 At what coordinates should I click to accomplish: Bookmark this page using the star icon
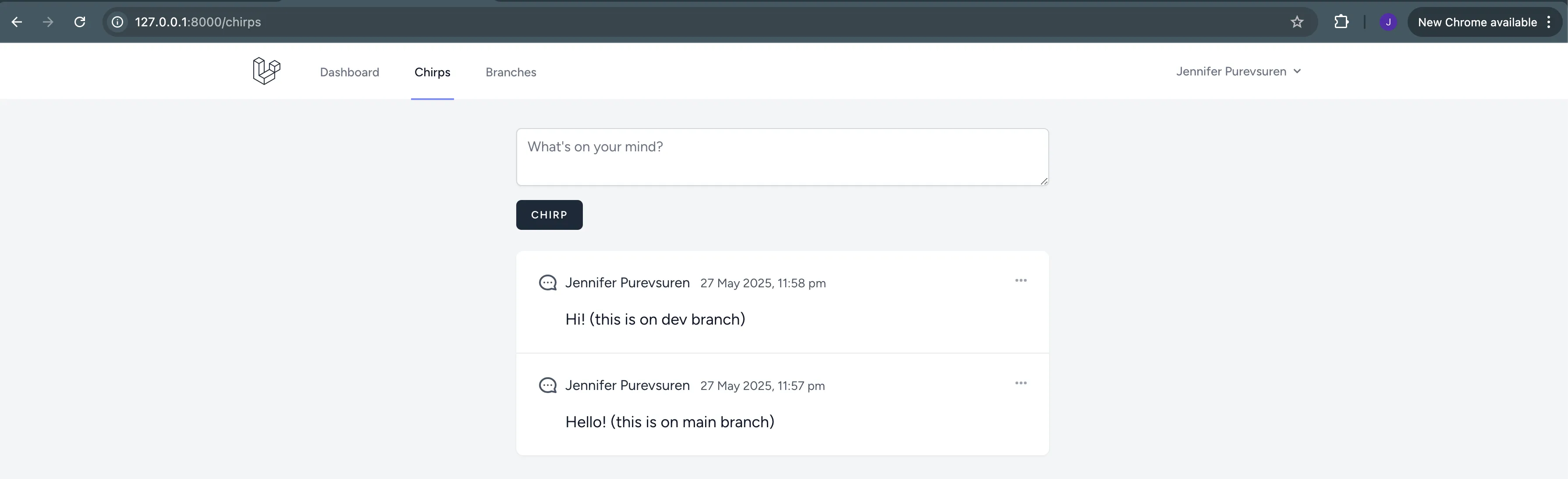pyautogui.click(x=1297, y=22)
